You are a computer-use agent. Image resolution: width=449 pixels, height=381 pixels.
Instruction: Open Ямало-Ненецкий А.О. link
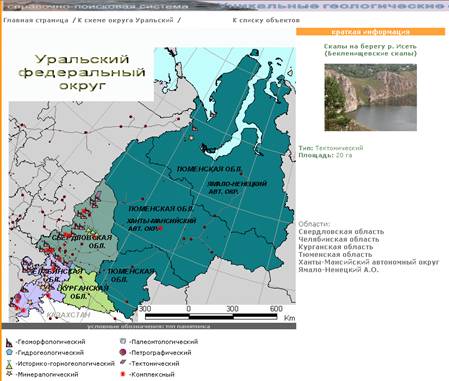(x=338, y=270)
